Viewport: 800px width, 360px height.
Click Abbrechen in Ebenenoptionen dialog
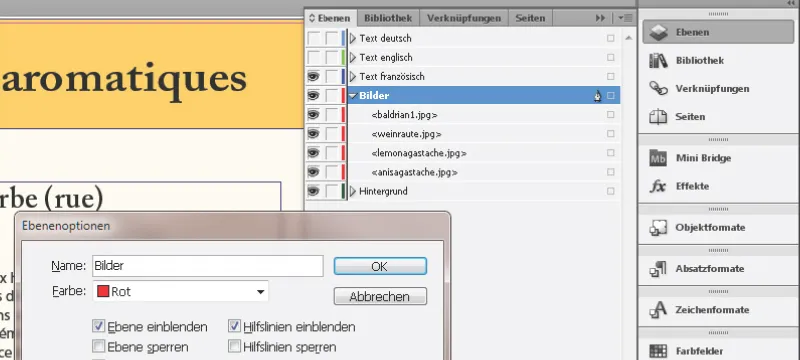click(x=380, y=296)
